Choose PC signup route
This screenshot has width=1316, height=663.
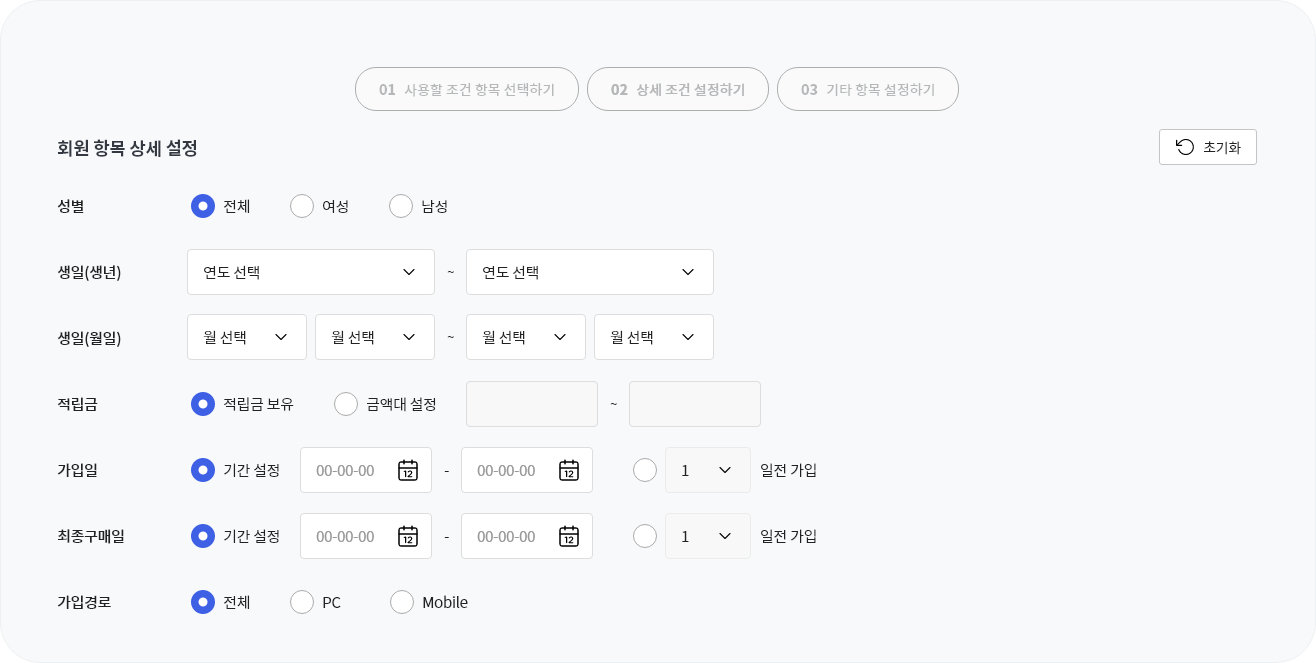[302, 602]
